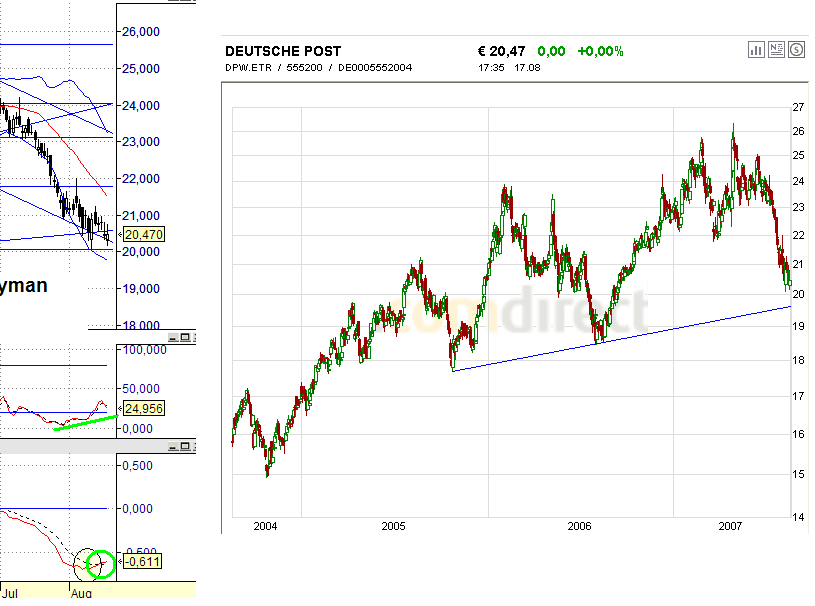
Task: Maximize the bottom oscillator subwindow
Action: 186,447
